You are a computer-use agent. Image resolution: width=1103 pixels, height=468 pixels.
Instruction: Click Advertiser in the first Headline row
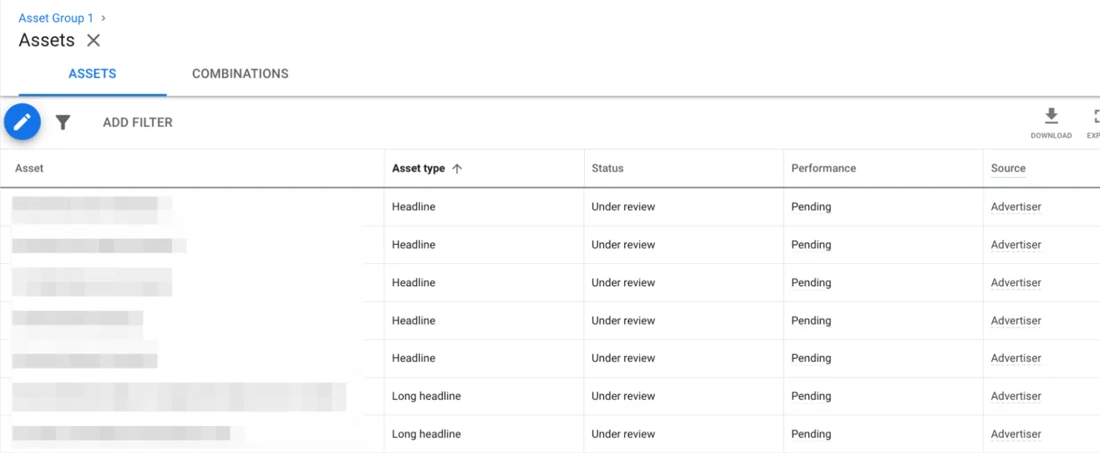[1015, 207]
